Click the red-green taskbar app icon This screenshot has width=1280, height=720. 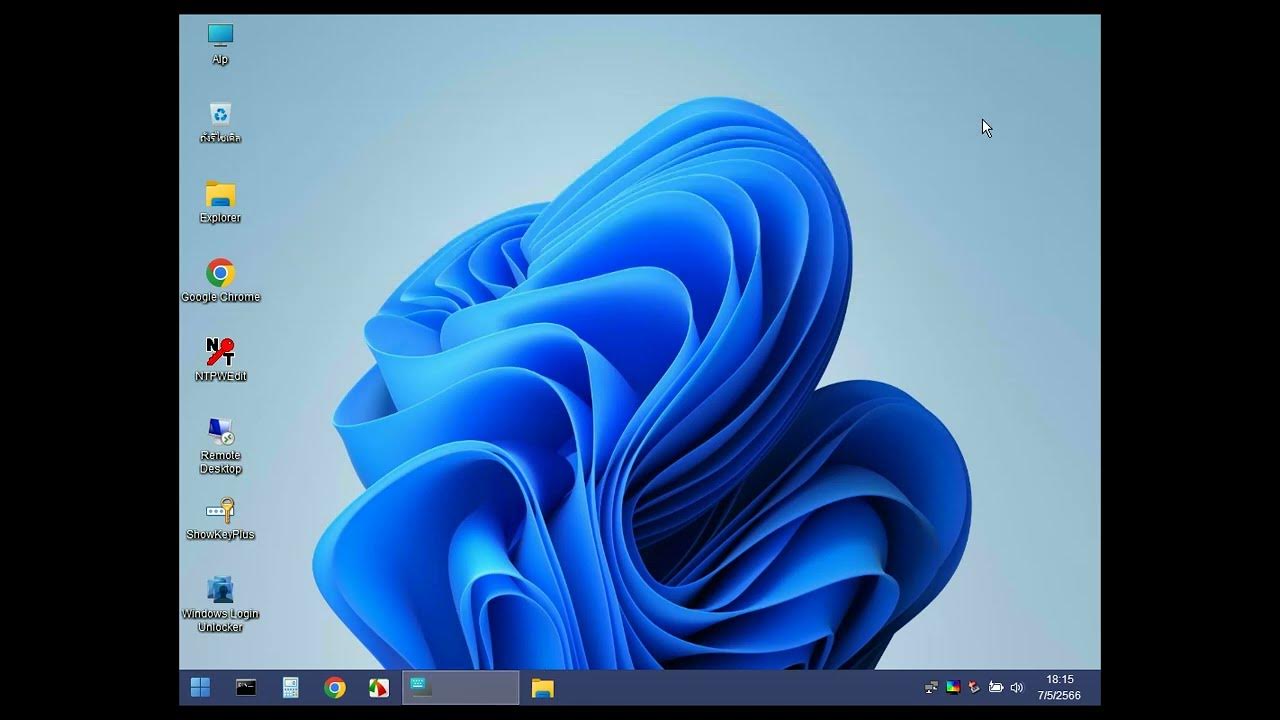coord(379,687)
